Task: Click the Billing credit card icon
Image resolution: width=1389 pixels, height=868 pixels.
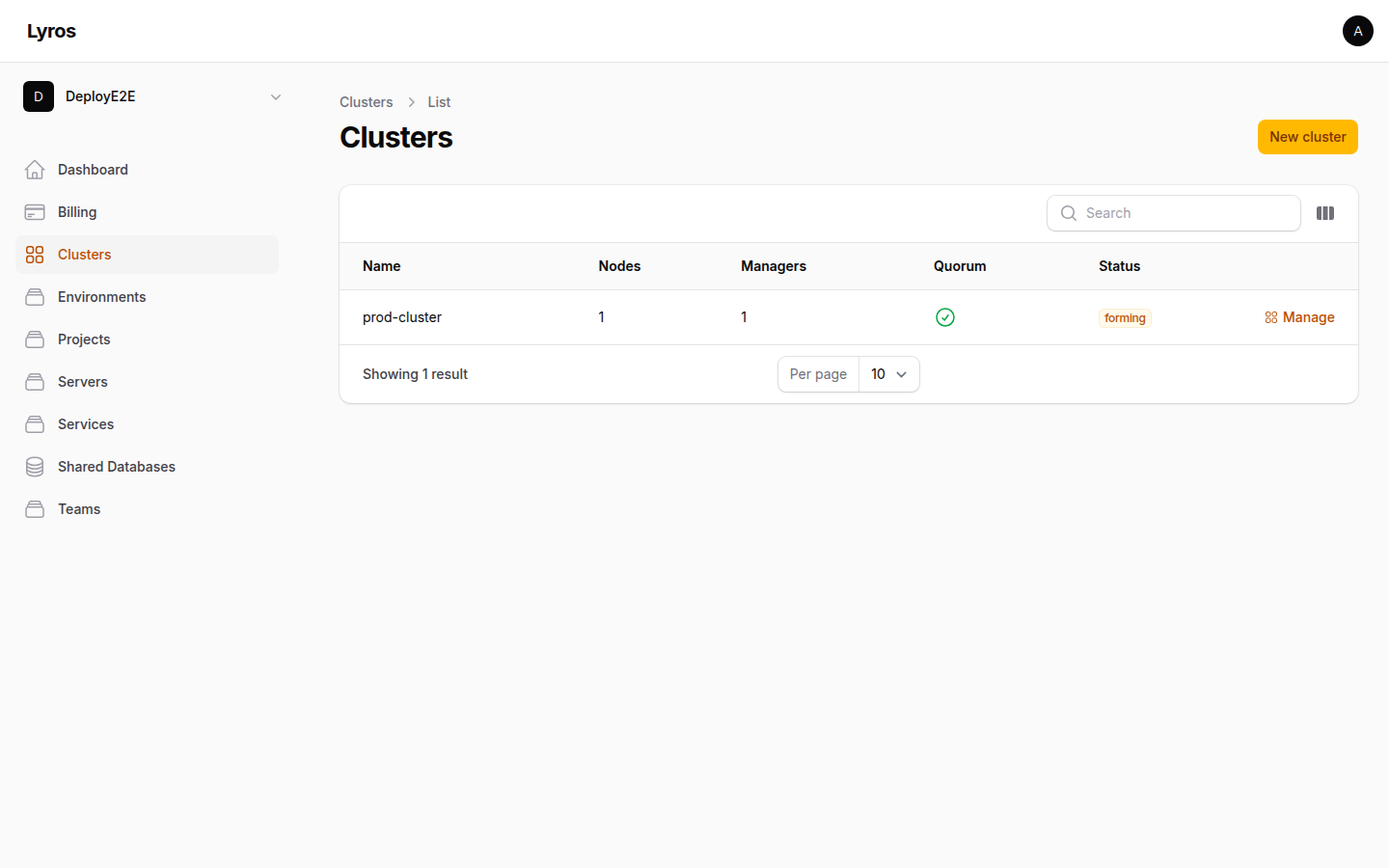Action: tap(35, 212)
